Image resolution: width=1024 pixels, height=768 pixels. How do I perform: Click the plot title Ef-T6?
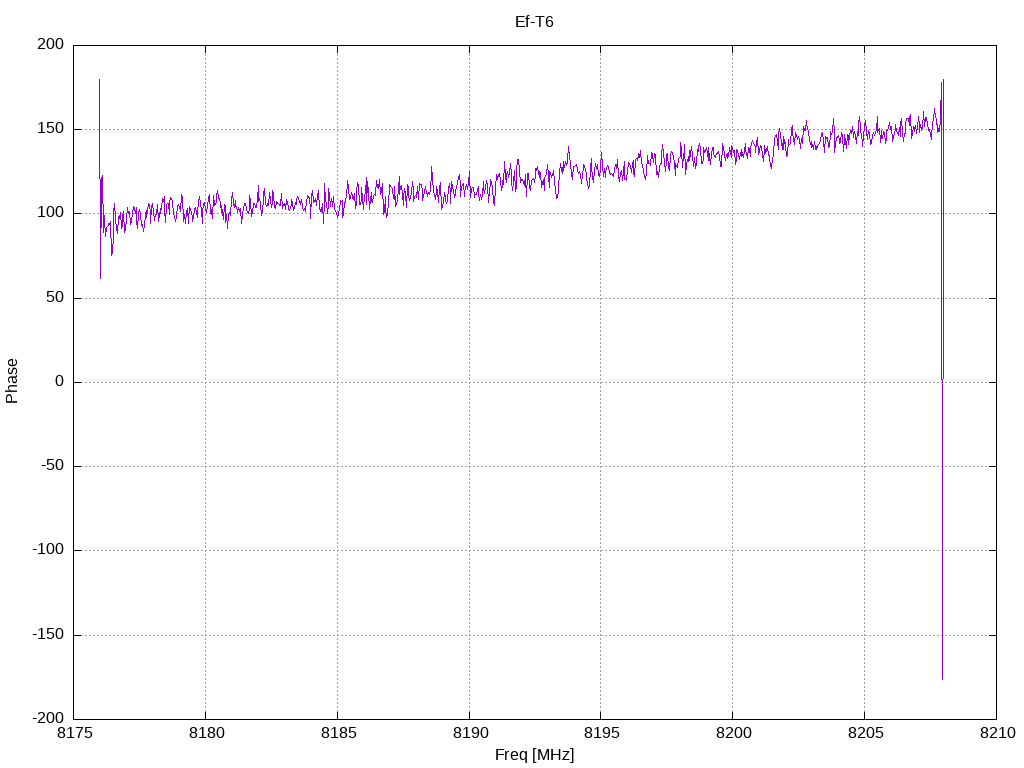point(534,21)
